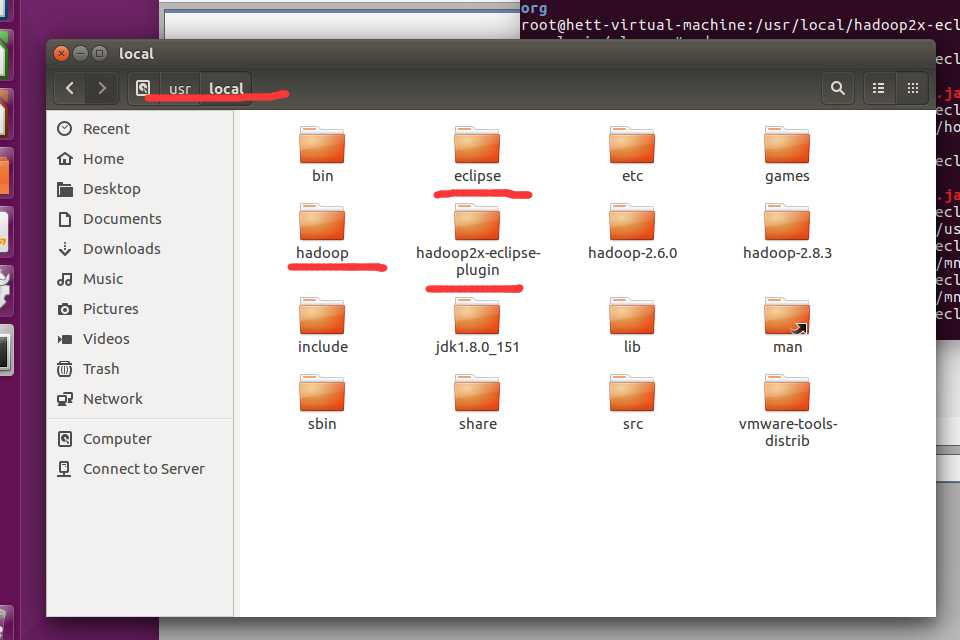This screenshot has height=640, width=960.
Task: Select the vmware-tools-distrib folder icon
Action: coord(787,394)
